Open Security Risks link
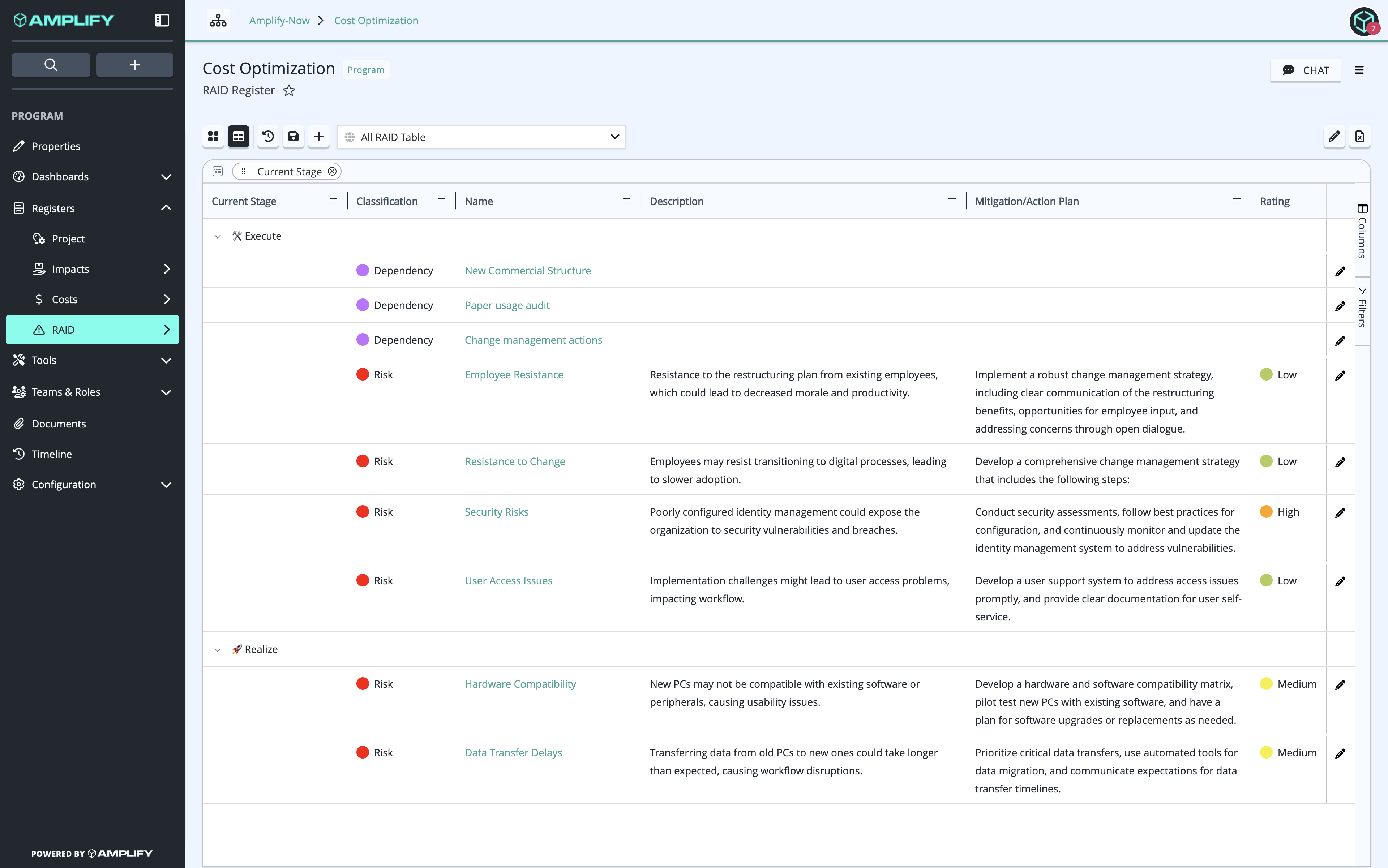Image resolution: width=1388 pixels, height=868 pixels. (x=496, y=511)
